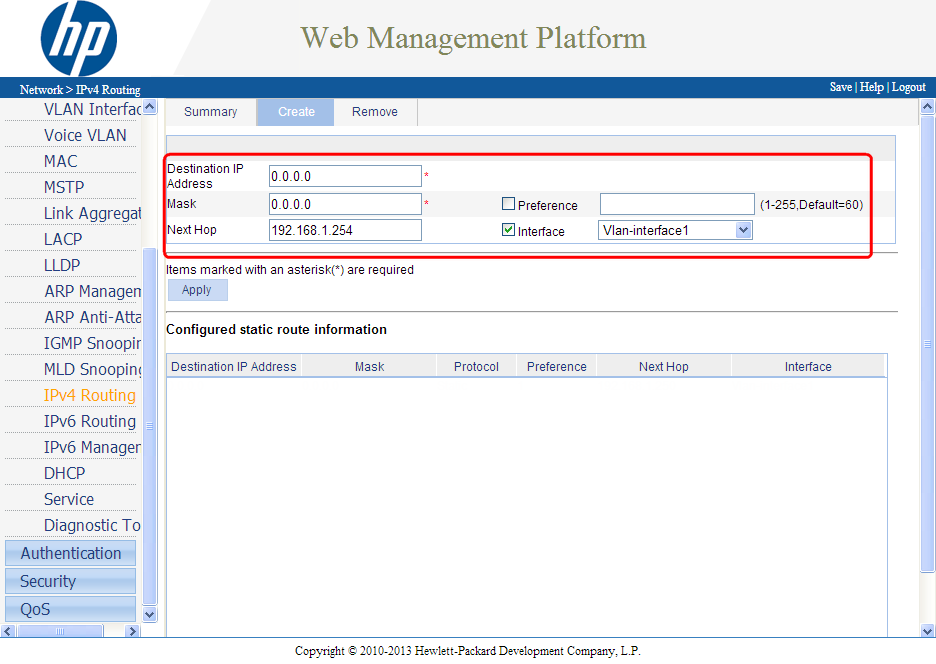This screenshot has height=664, width=936.
Task: Open the Remove tab
Action: [x=375, y=112]
